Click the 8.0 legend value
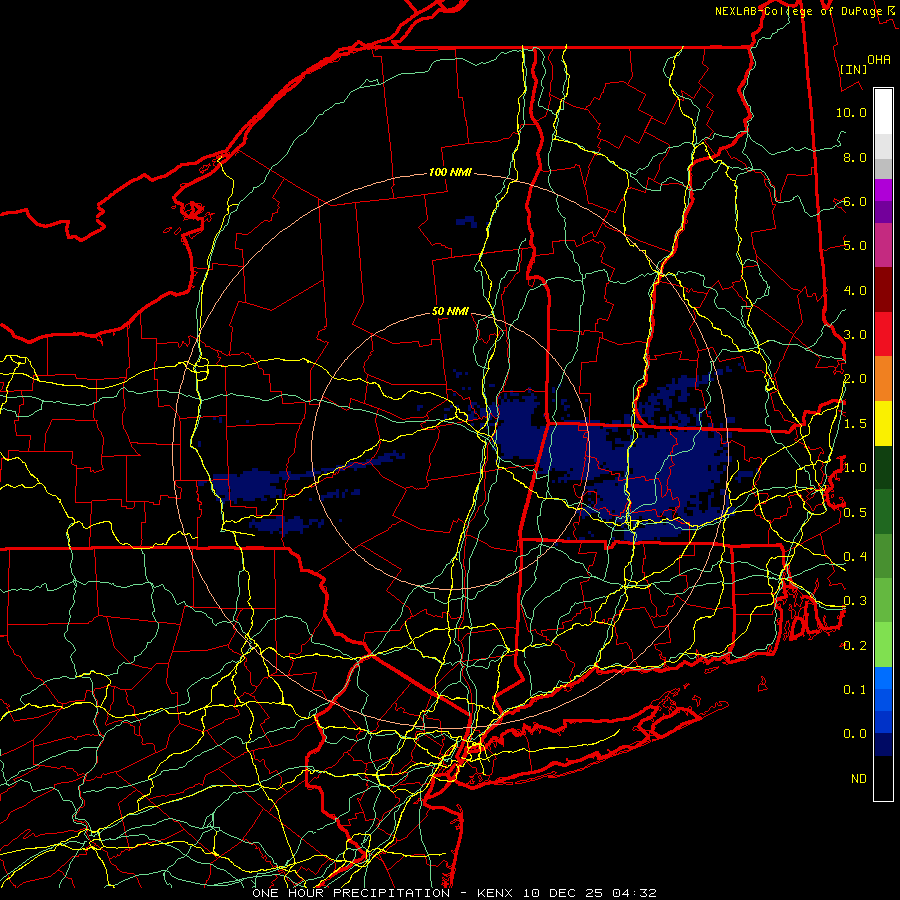Image resolution: width=900 pixels, height=900 pixels. point(855,157)
